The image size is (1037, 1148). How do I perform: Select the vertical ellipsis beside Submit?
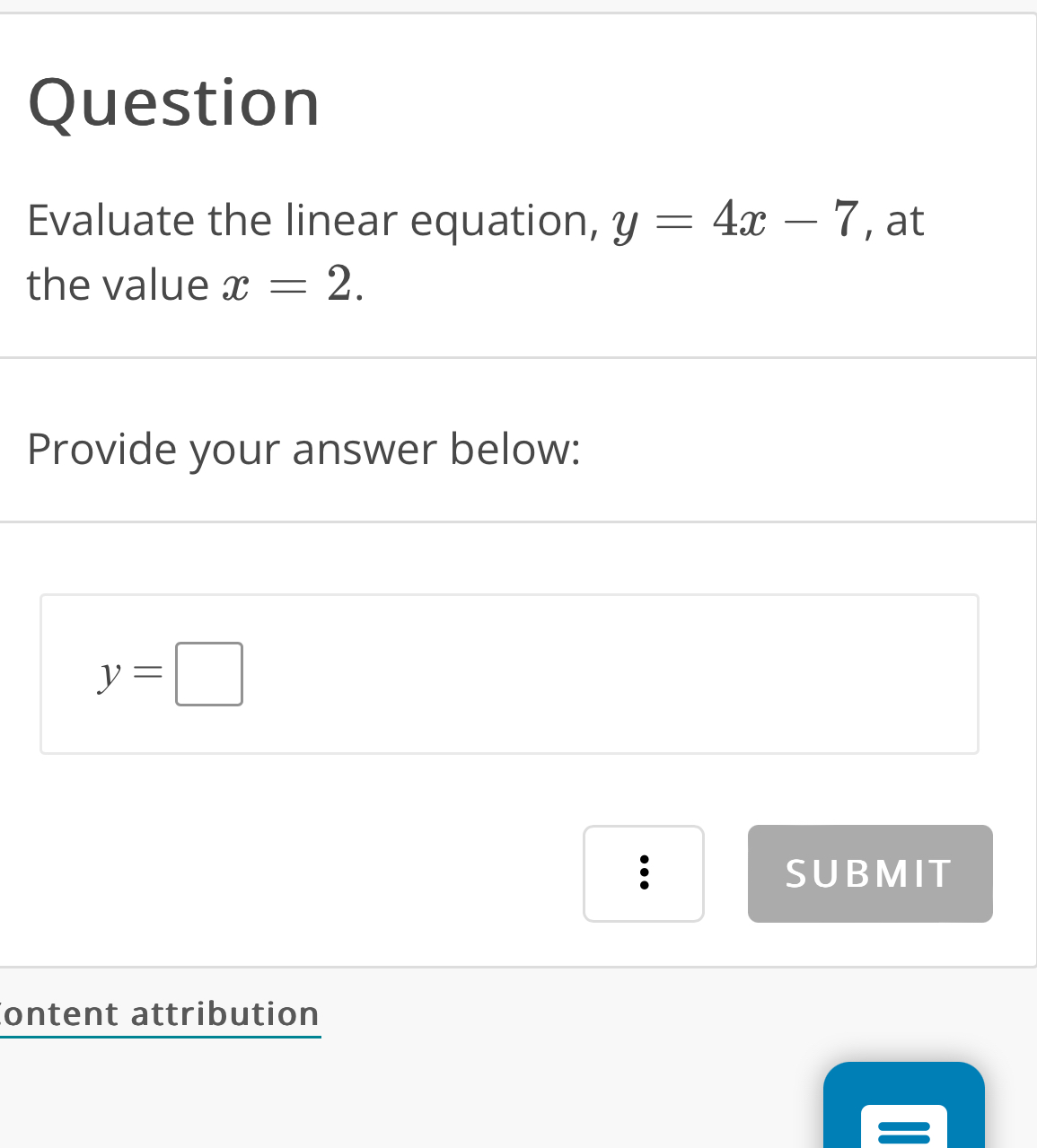click(x=644, y=873)
